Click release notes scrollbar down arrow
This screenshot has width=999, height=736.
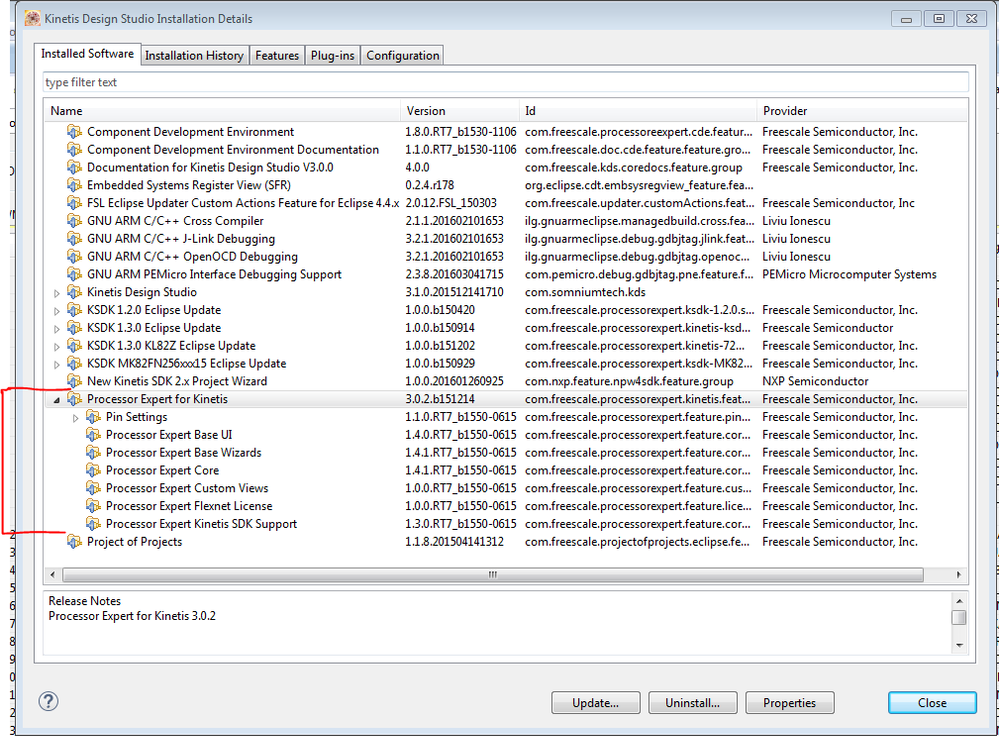coord(959,646)
